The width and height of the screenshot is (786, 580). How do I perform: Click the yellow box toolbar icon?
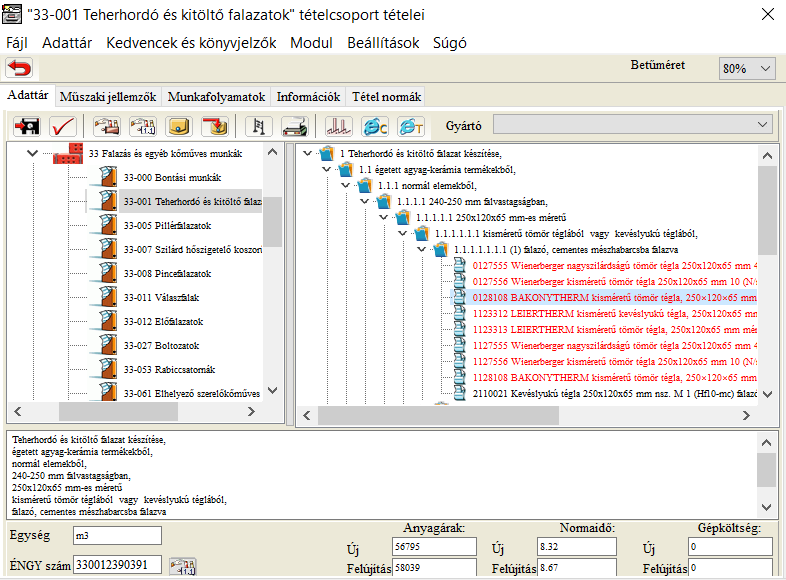[180, 126]
